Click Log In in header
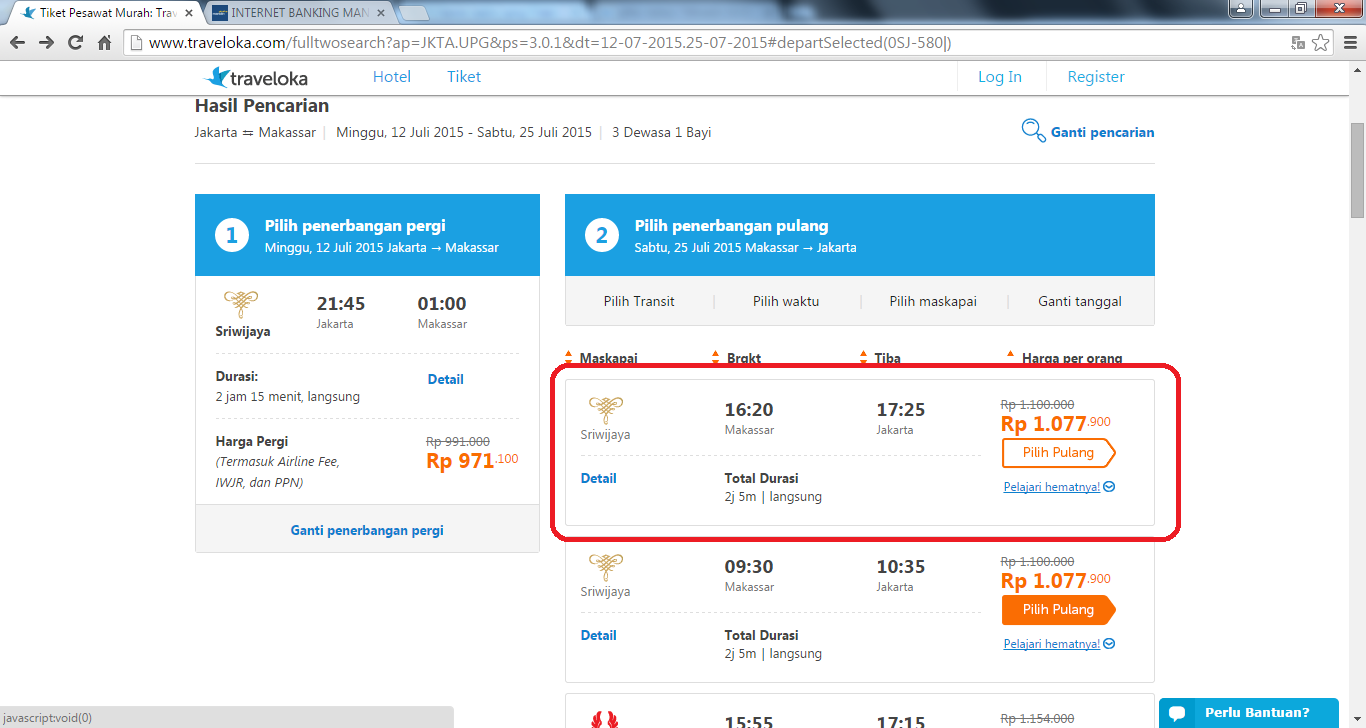Image resolution: width=1366 pixels, height=728 pixels. [x=1000, y=77]
